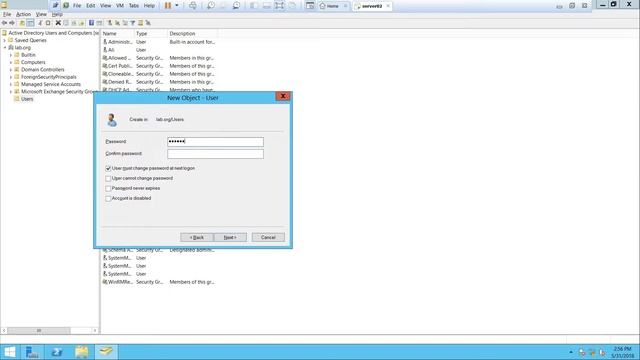
Task: Select the Administrator user row
Action: pyautogui.click(x=159, y=42)
